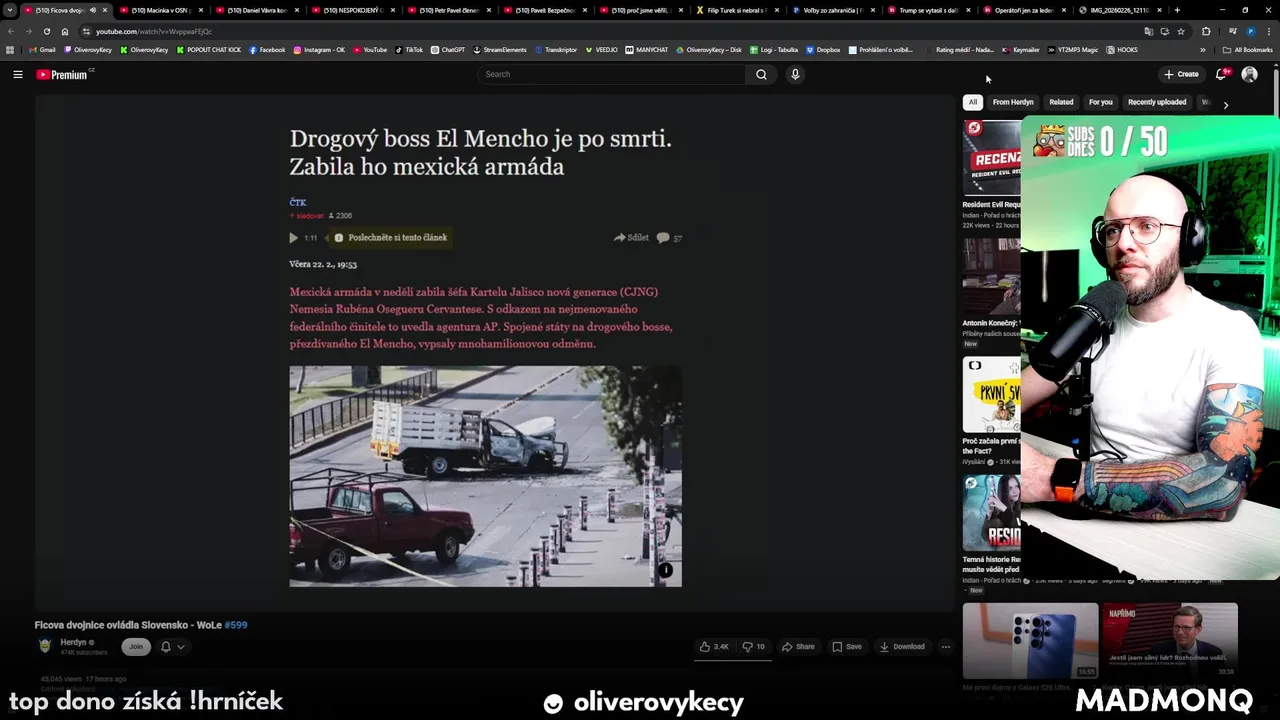The width and height of the screenshot is (1280, 720).
Task: Open the TikTok bookmark
Action: click(x=409, y=50)
